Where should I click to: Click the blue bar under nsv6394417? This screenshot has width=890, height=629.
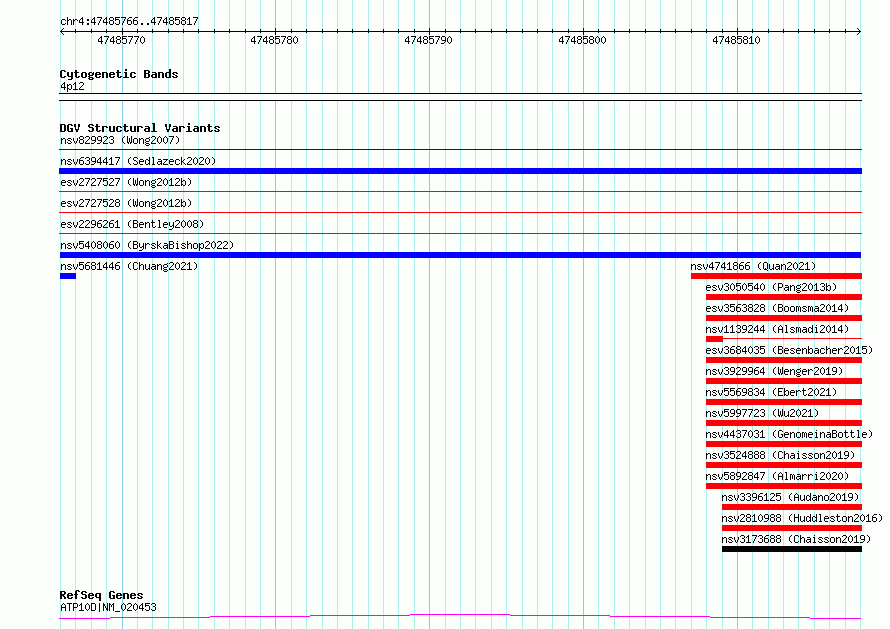click(460, 171)
